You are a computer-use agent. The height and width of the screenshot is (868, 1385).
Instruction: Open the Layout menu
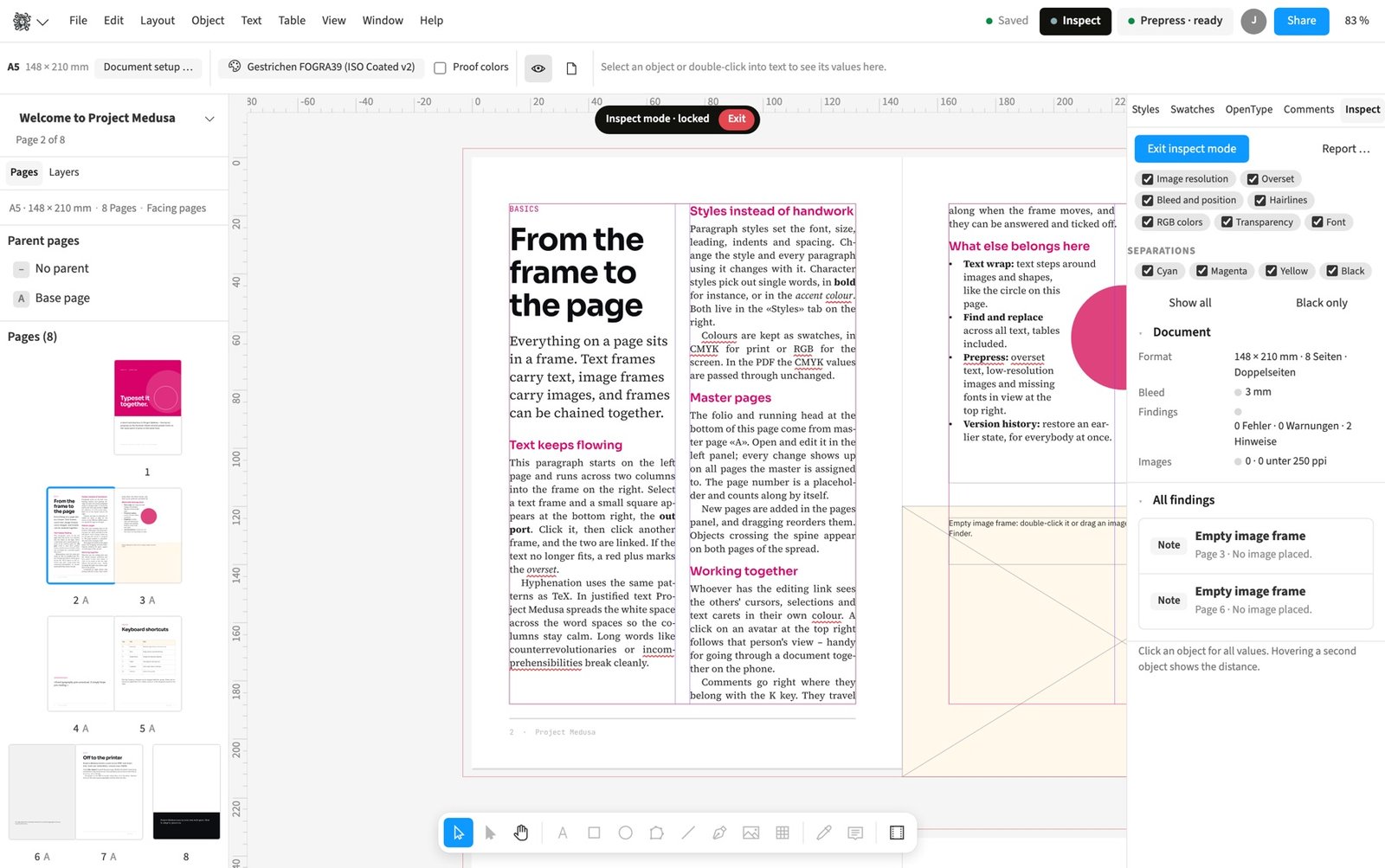tap(158, 21)
